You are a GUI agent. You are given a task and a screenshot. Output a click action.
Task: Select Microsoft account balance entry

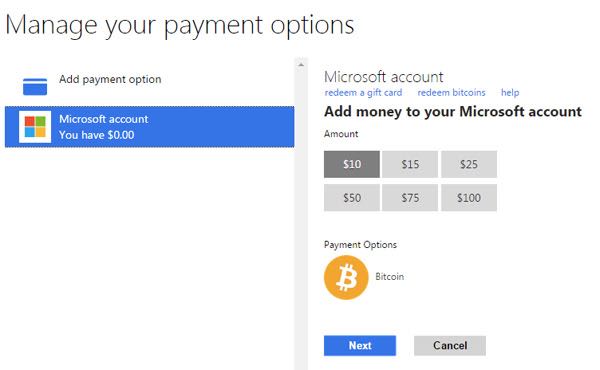point(149,127)
